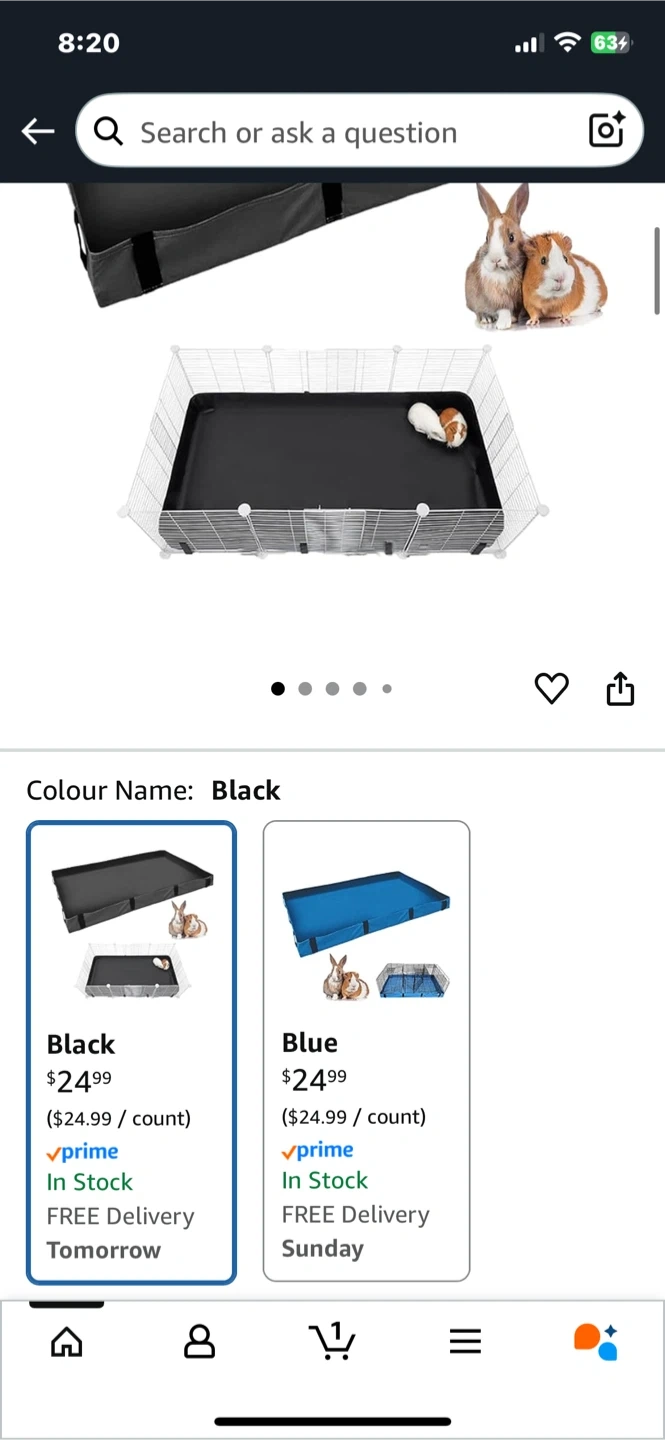Tap the magnifying glass search icon
The image size is (665, 1440).
coord(108,131)
